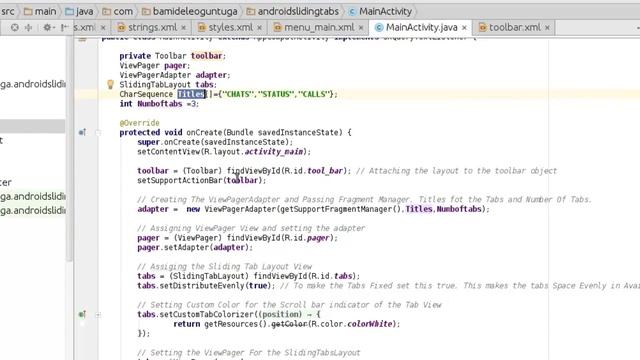Screen dimensions: 640x360
Task: Expand the setCustomTabColorizer lambda fold marker
Action: 98,315
